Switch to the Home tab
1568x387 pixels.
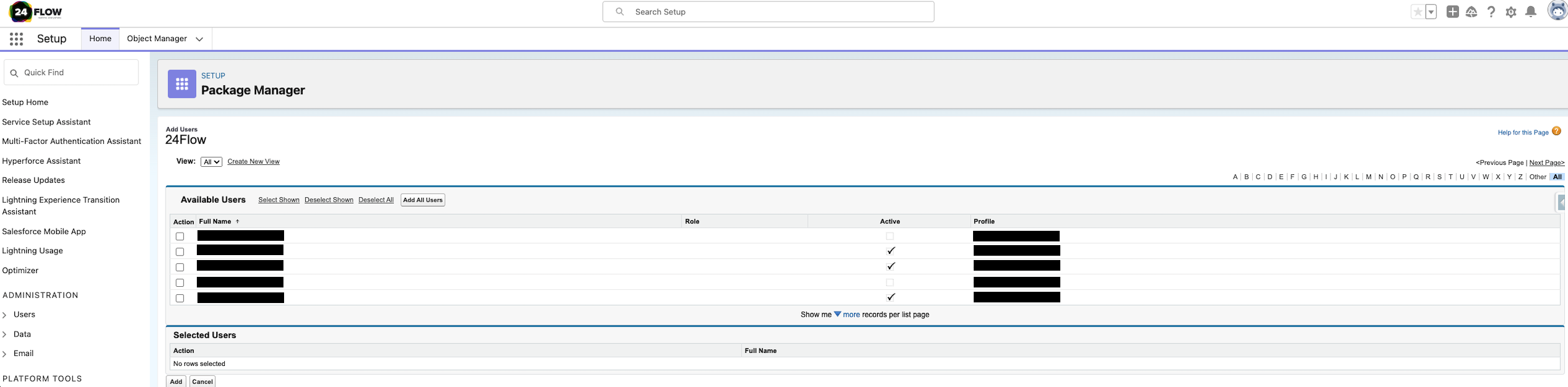(x=100, y=39)
